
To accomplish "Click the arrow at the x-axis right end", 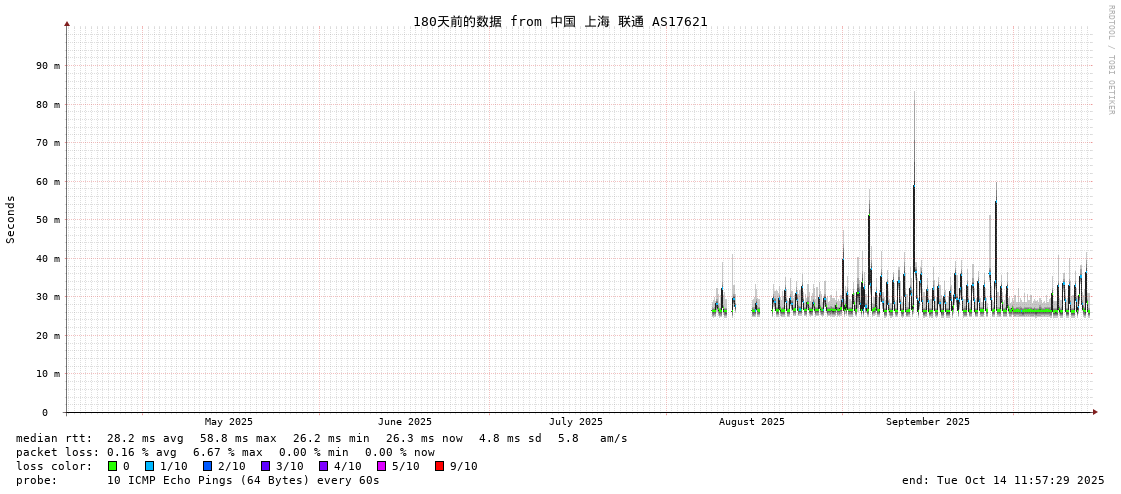I will point(1095,412).
